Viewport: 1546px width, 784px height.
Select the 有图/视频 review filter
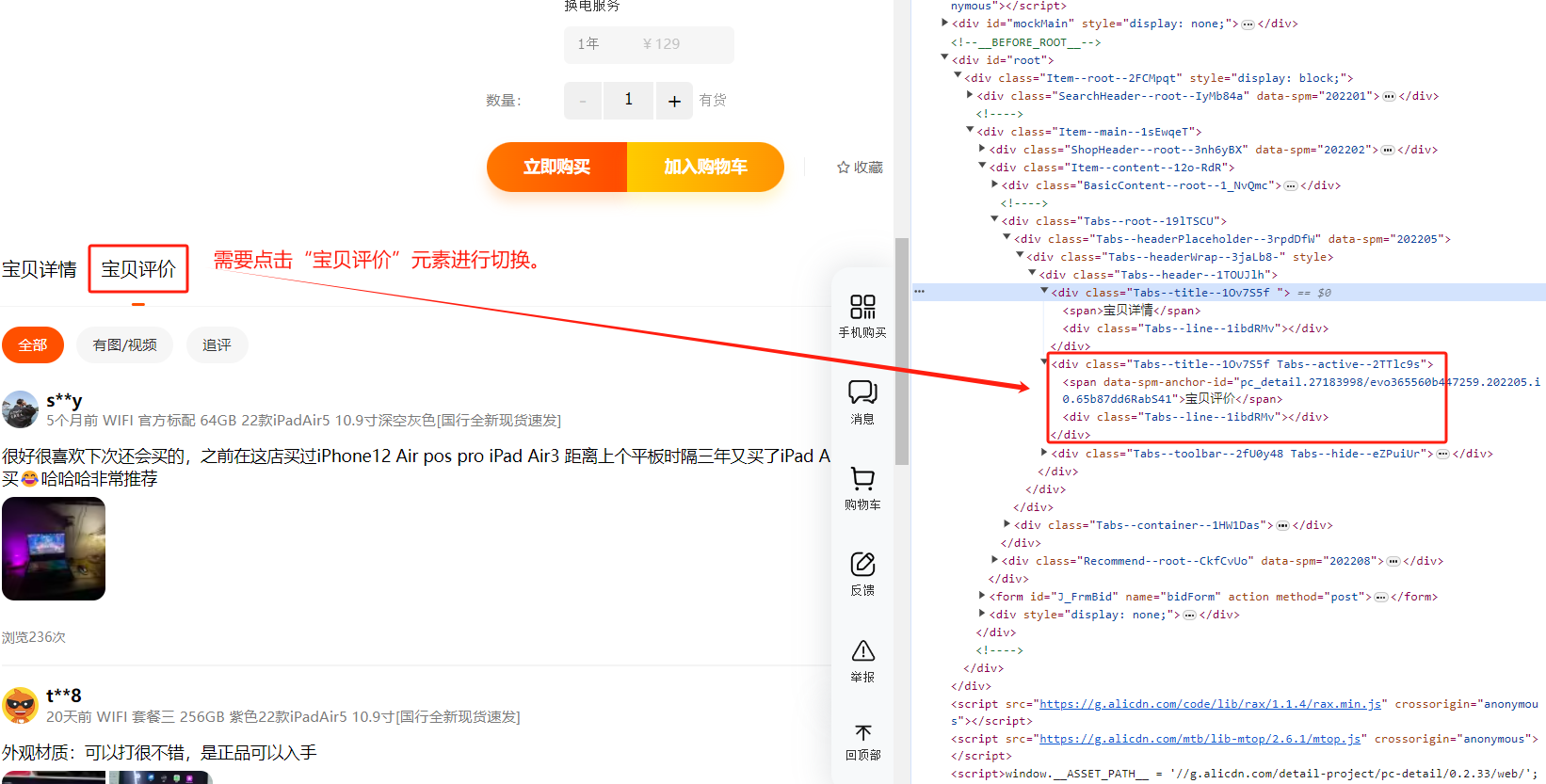(x=124, y=345)
